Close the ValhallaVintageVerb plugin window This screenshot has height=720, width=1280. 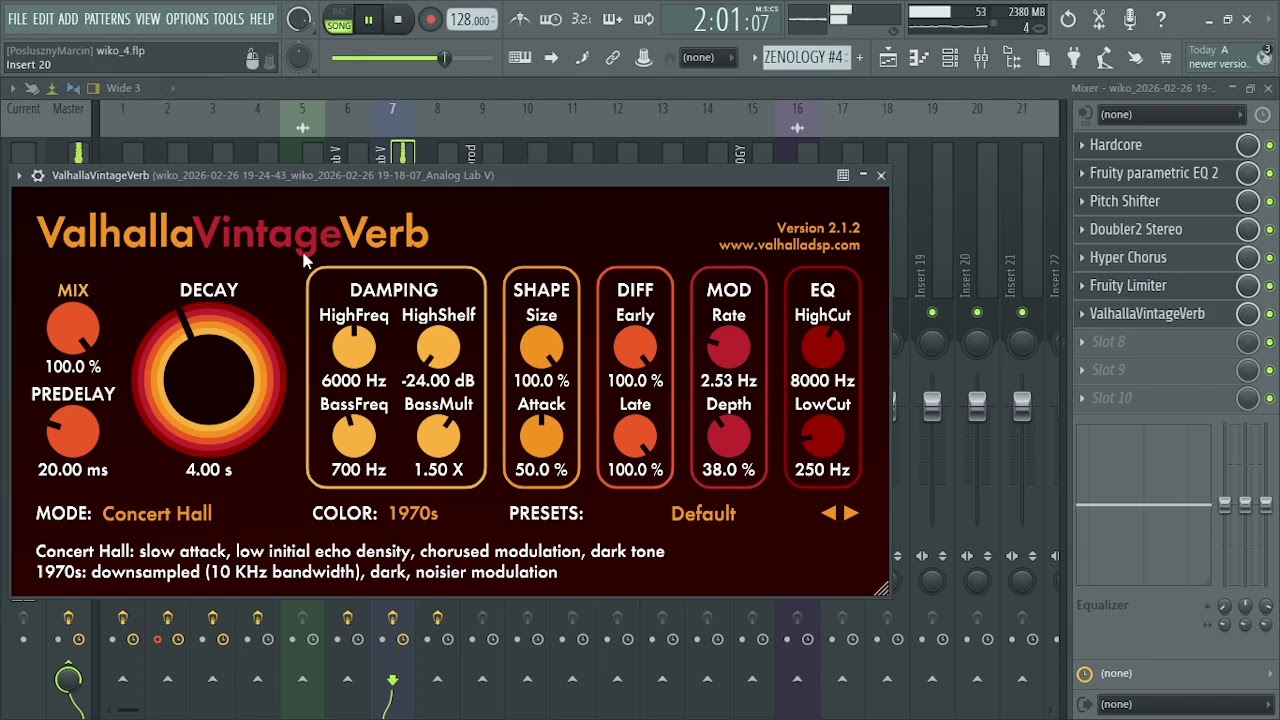tap(881, 175)
